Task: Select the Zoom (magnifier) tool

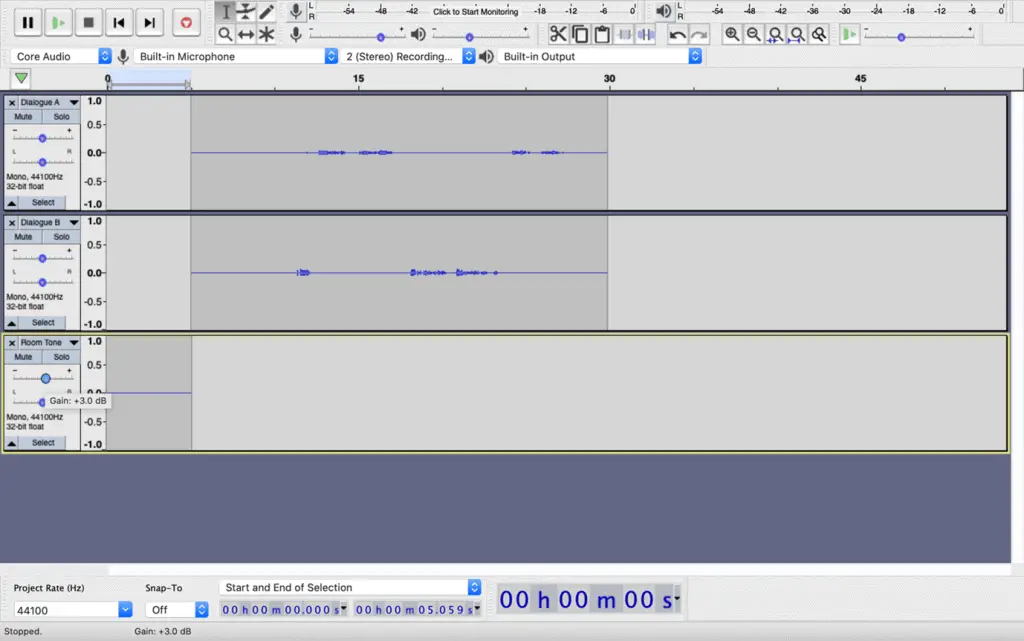Action: pyautogui.click(x=225, y=34)
